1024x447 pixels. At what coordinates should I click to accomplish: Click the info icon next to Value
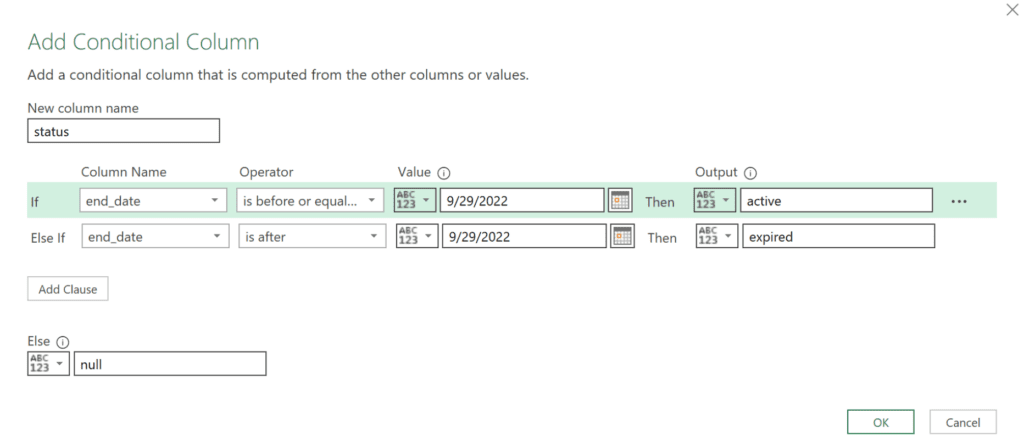click(443, 173)
